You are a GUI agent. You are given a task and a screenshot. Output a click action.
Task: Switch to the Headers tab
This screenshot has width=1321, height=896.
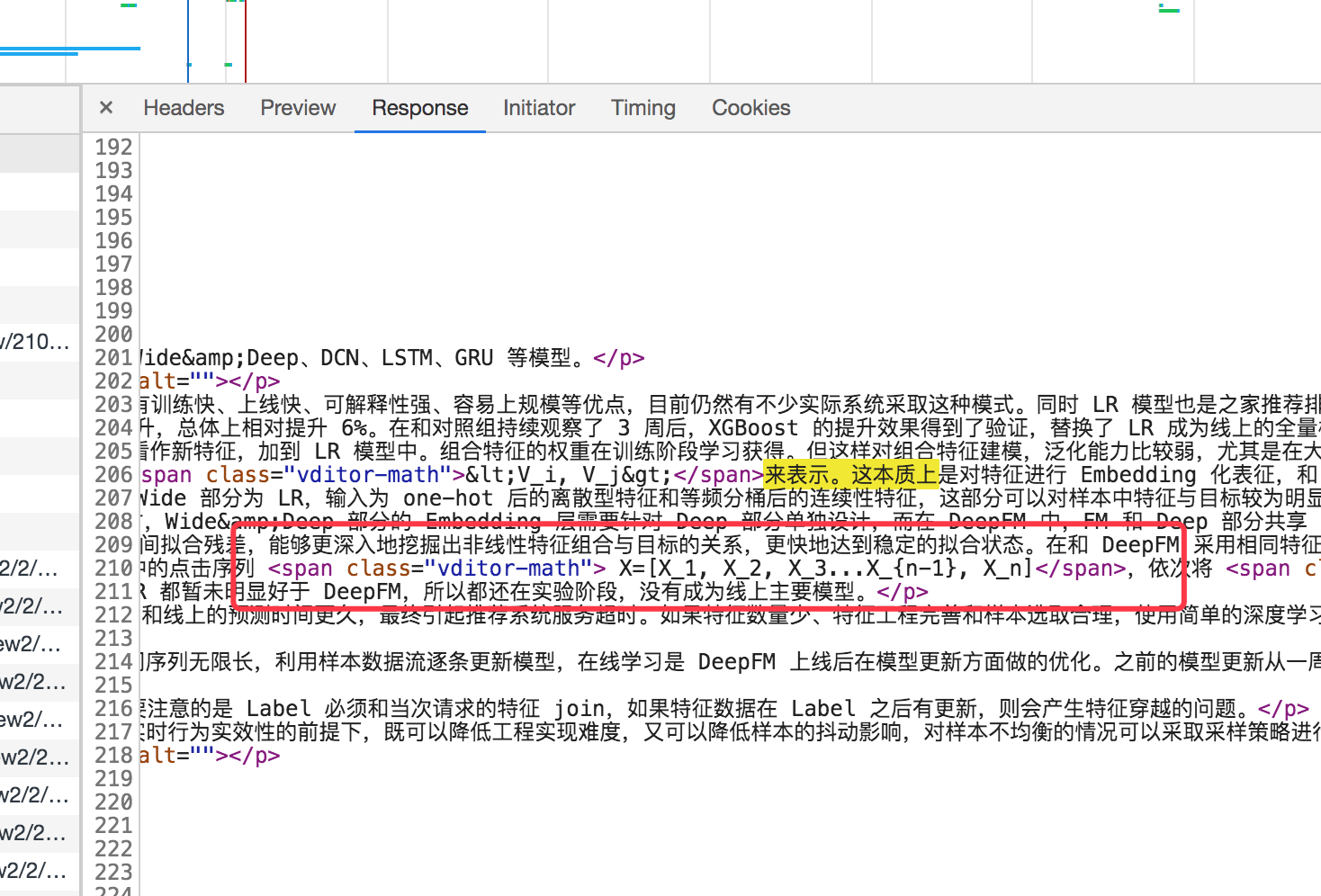(184, 108)
